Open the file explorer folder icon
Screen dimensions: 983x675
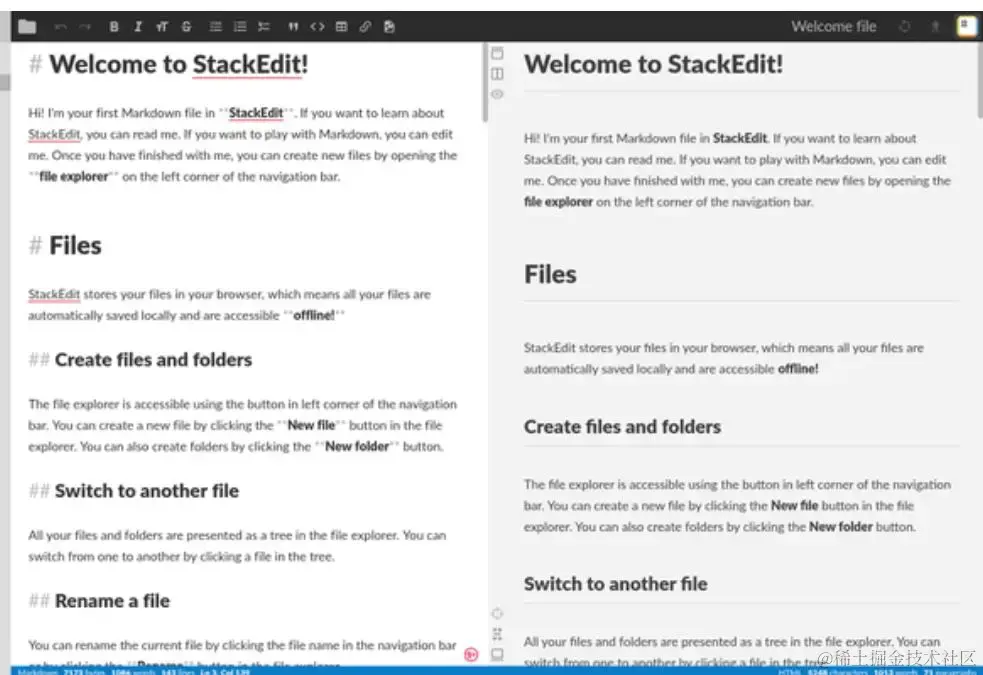pyautogui.click(x=27, y=26)
